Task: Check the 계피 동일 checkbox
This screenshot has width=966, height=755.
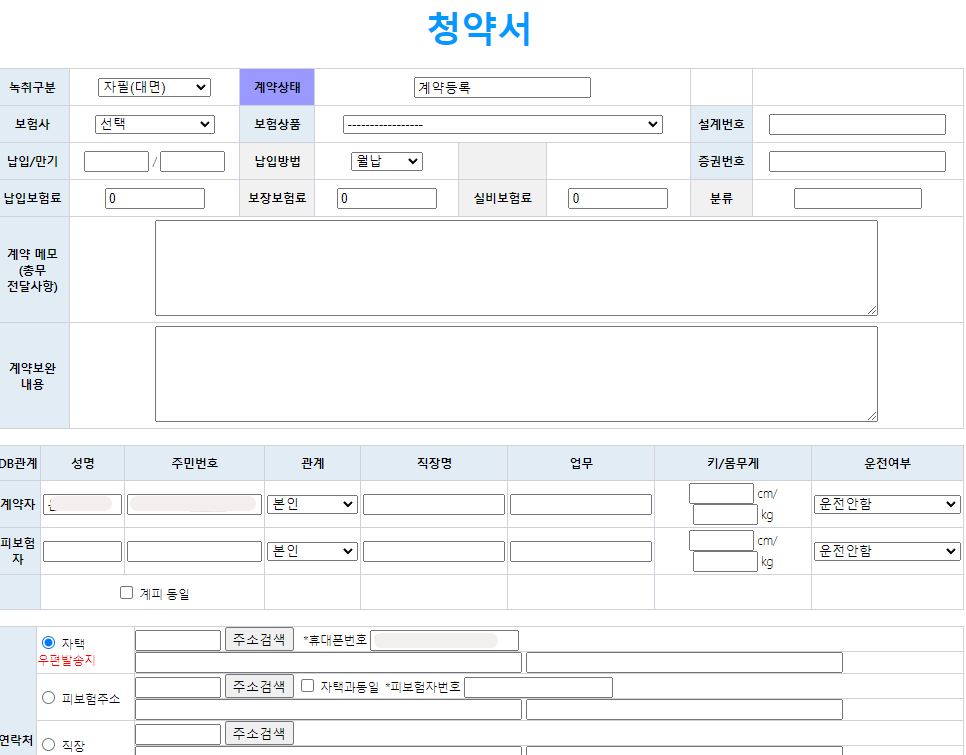Action: (x=126, y=592)
